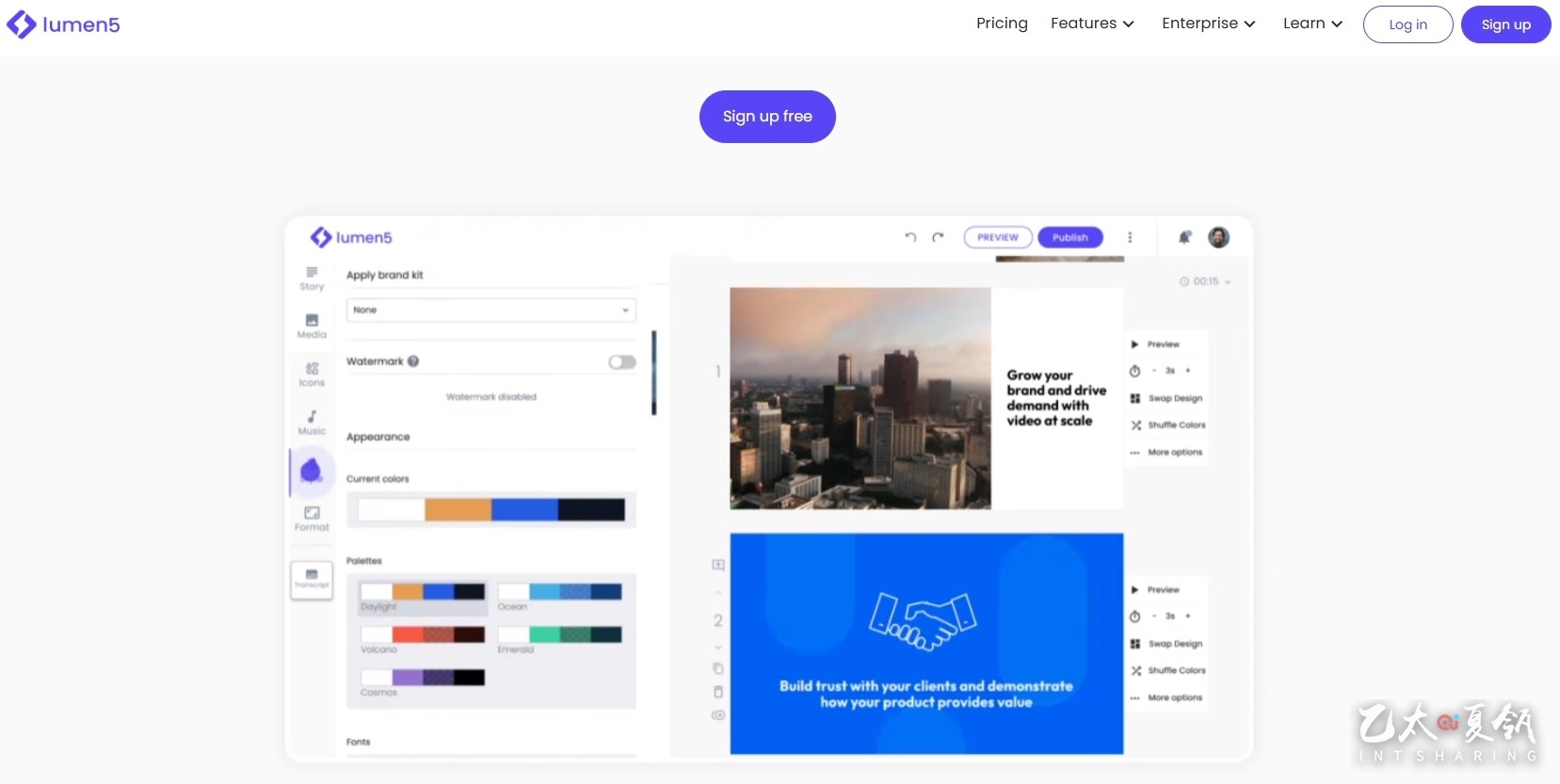
Task: Decrease scene 2 duration with the minus
Action: pyautogui.click(x=1154, y=616)
